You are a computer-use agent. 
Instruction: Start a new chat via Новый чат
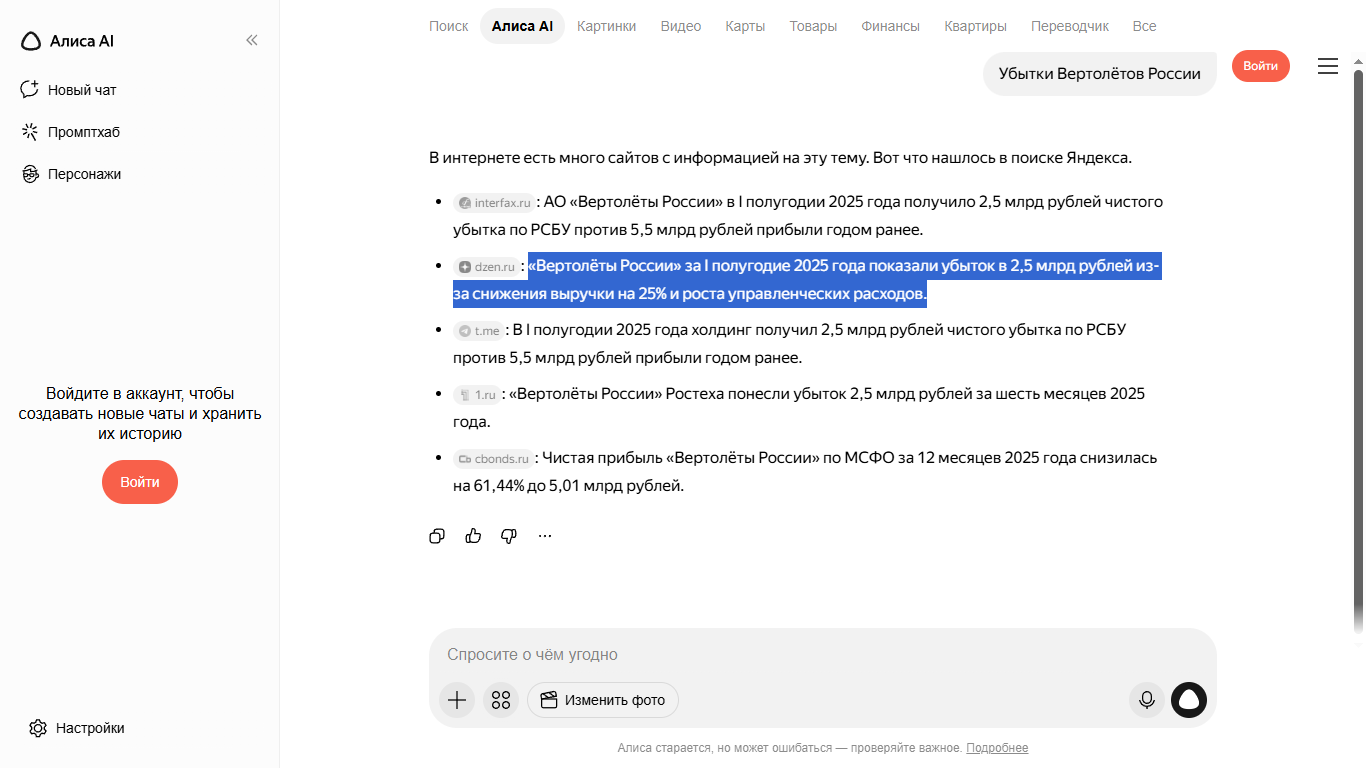(69, 90)
